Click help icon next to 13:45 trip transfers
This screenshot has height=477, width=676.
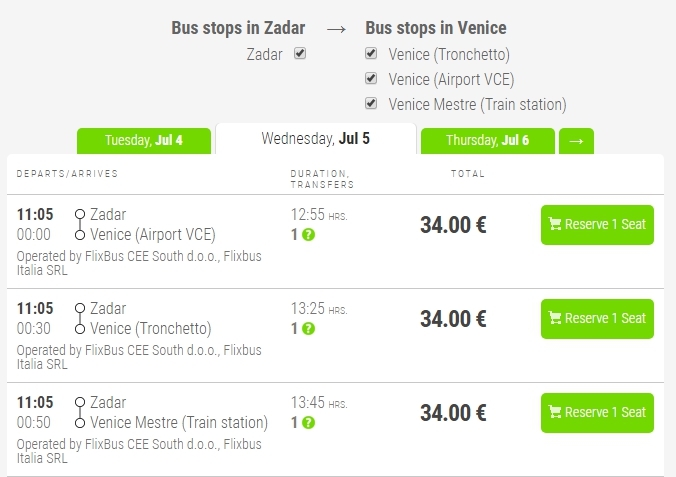pos(308,422)
